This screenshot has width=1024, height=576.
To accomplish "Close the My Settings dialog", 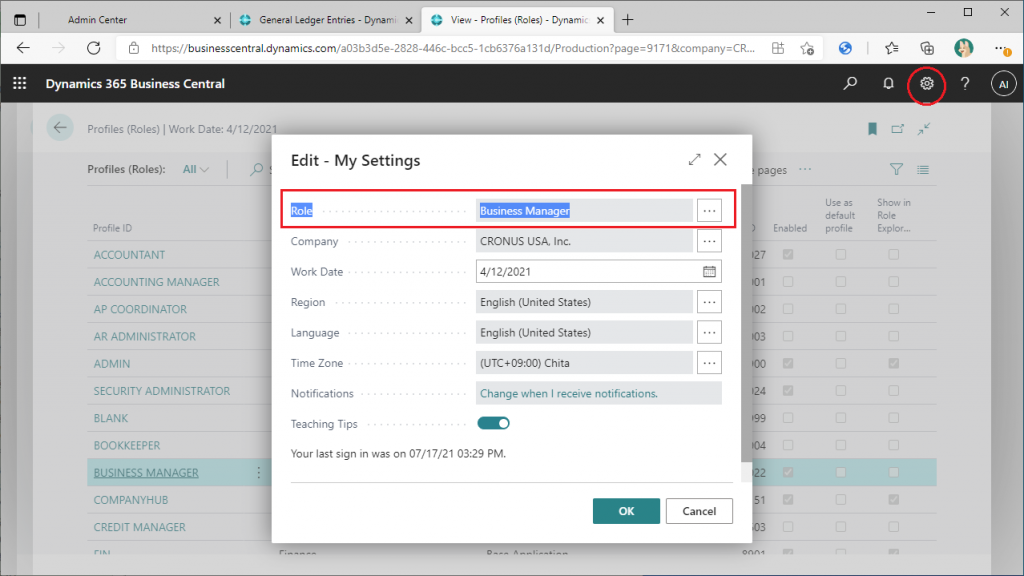I will tap(720, 159).
